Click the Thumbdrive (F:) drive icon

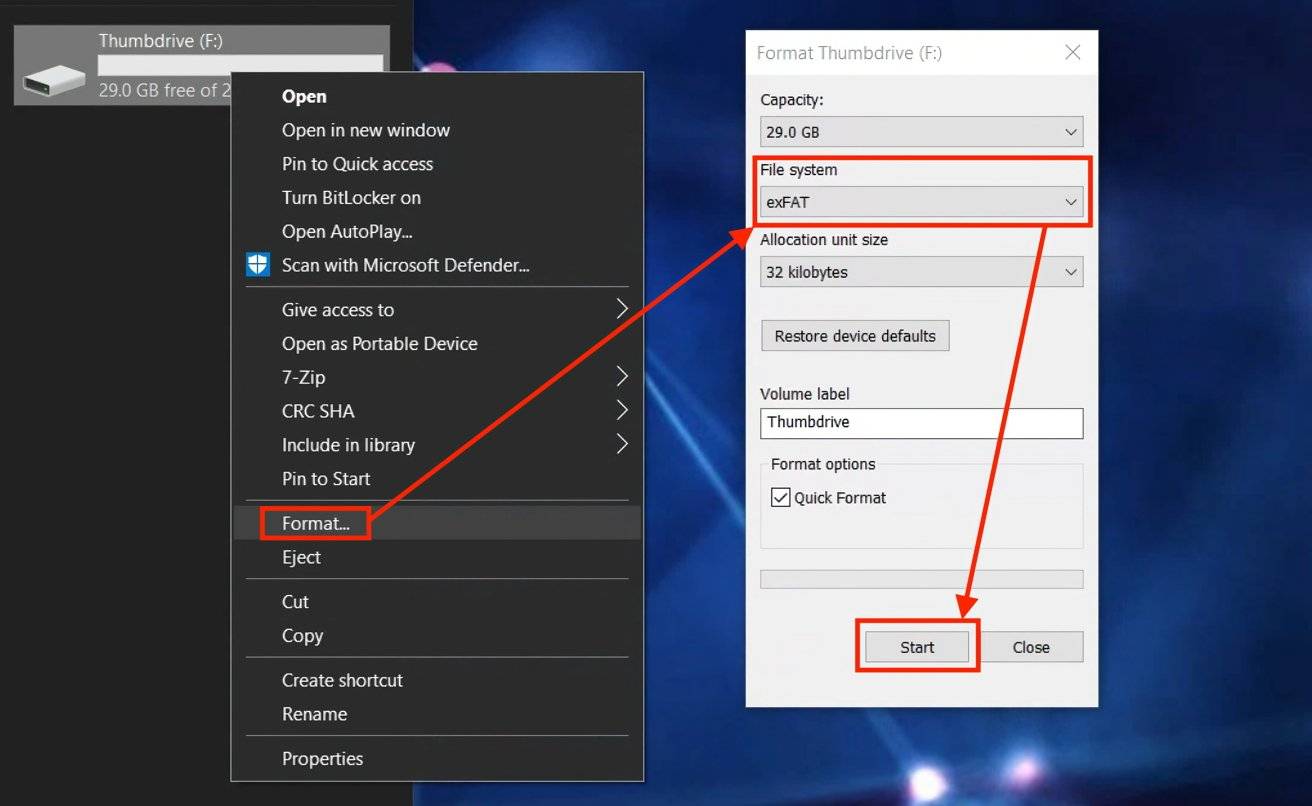coord(55,78)
